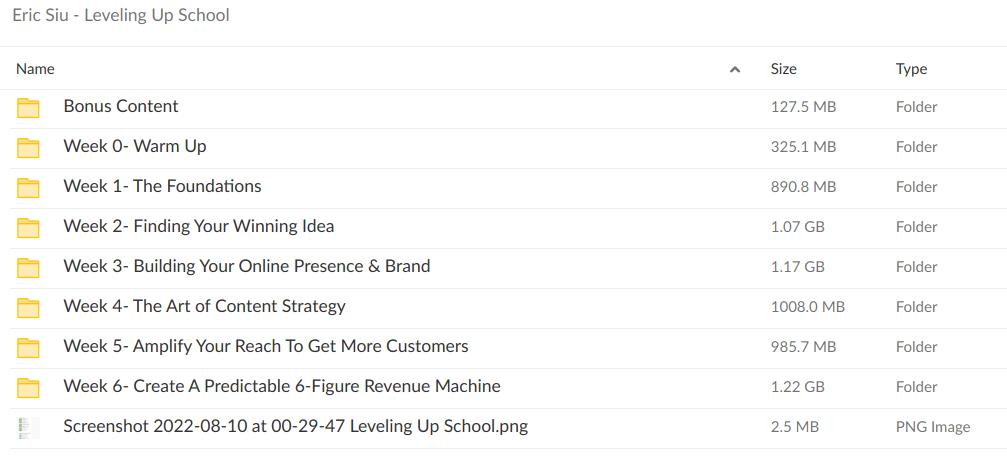This screenshot has height=462, width=1007.
Task: Click the Week 3 folder icon
Action: tap(28, 267)
